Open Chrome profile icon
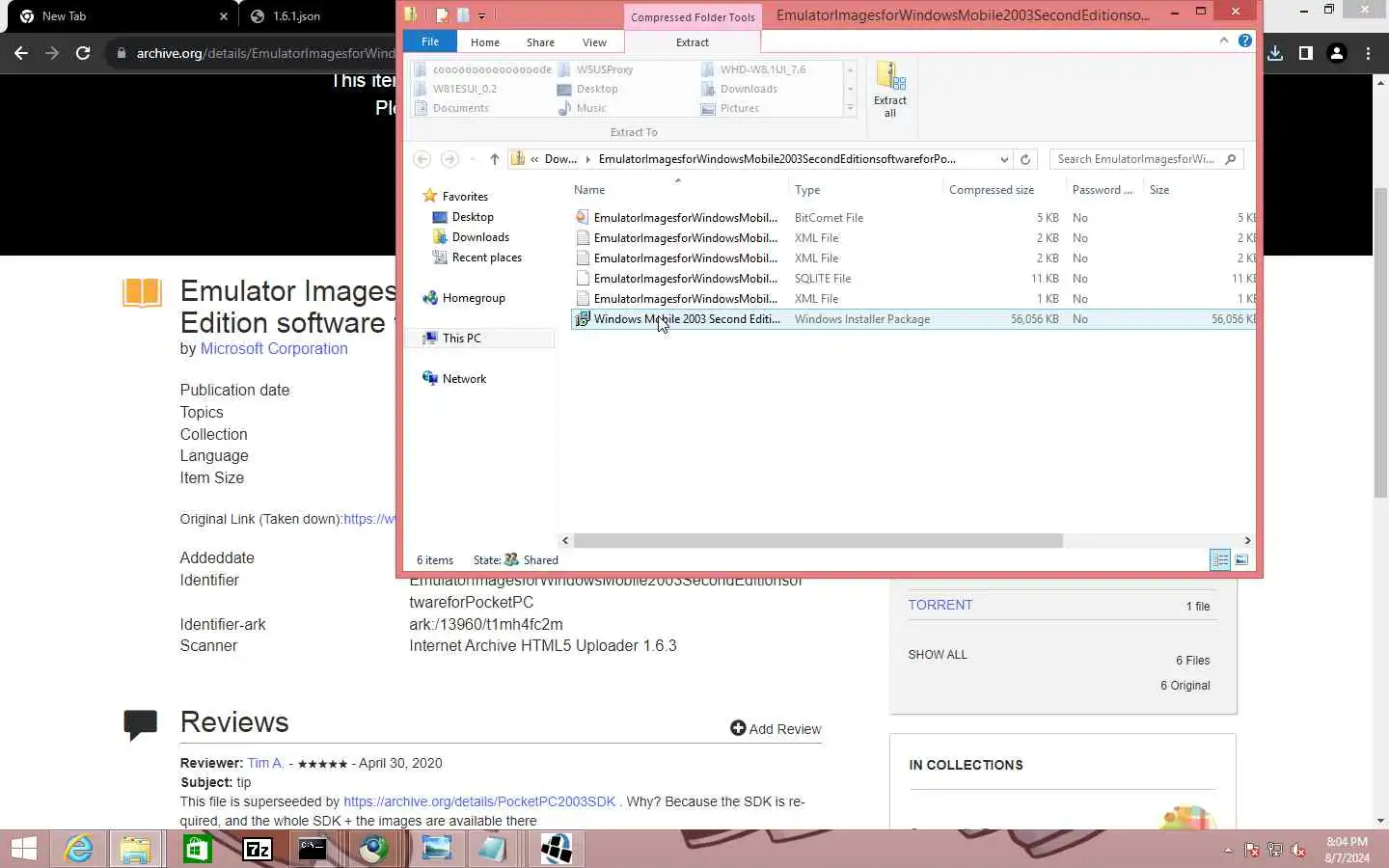The width and height of the screenshot is (1389, 868). pyautogui.click(x=1337, y=53)
